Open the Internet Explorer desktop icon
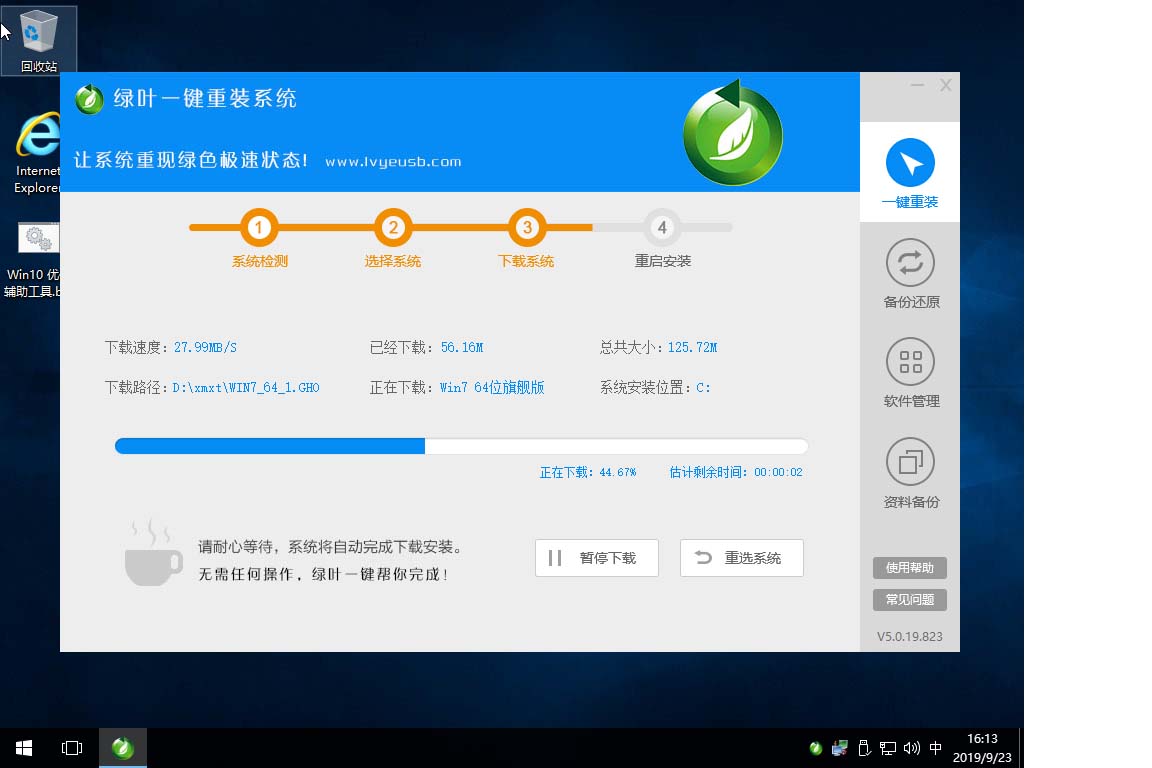This screenshot has height=768, width=1152. pos(37,153)
